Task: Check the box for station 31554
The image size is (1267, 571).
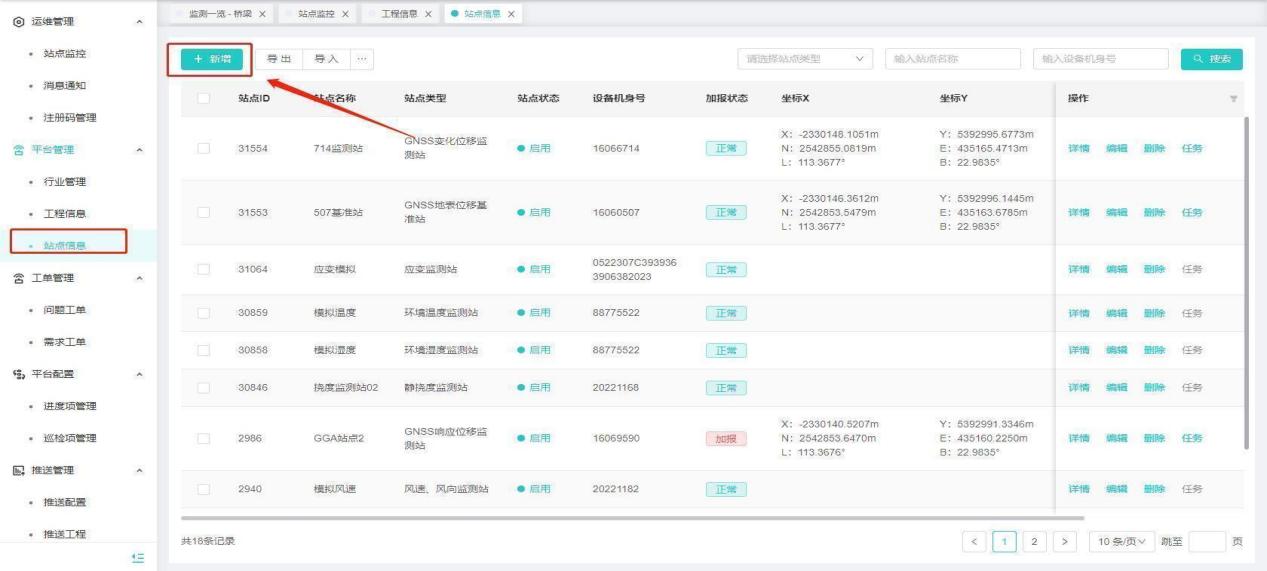Action: point(205,149)
